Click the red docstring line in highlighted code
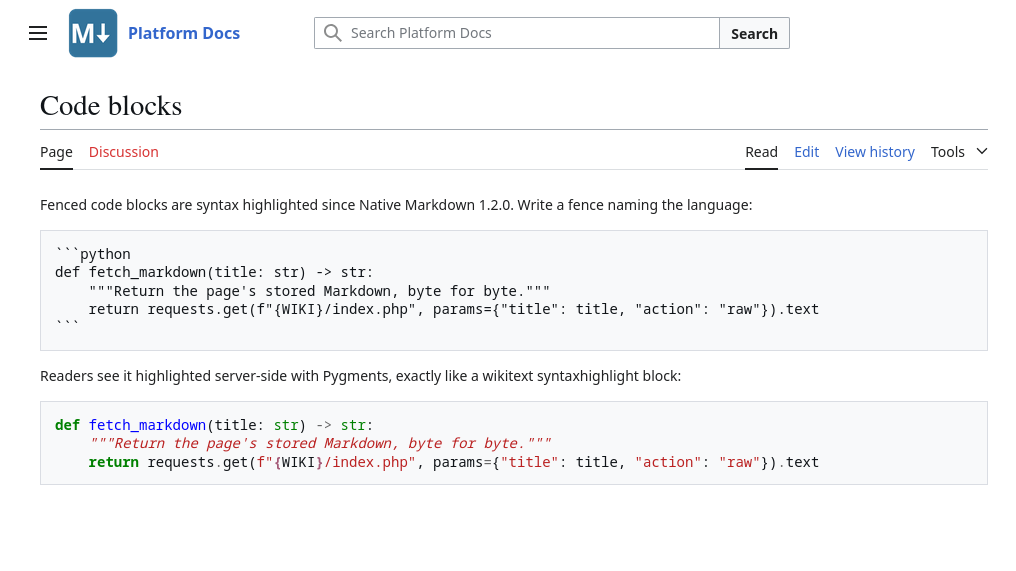 [320, 443]
